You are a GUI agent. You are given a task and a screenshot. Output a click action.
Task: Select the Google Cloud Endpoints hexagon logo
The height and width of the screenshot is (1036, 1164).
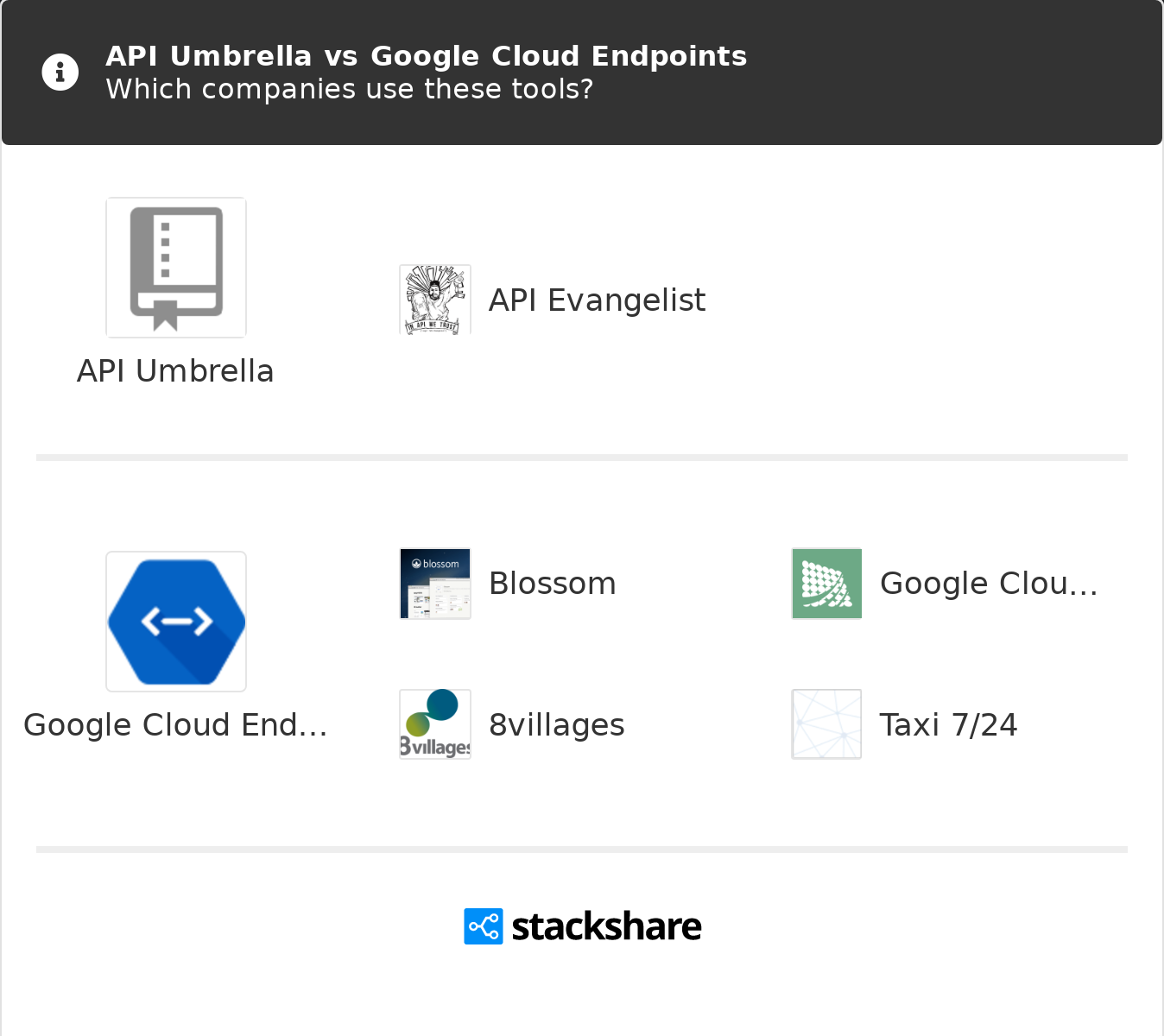coord(176,622)
